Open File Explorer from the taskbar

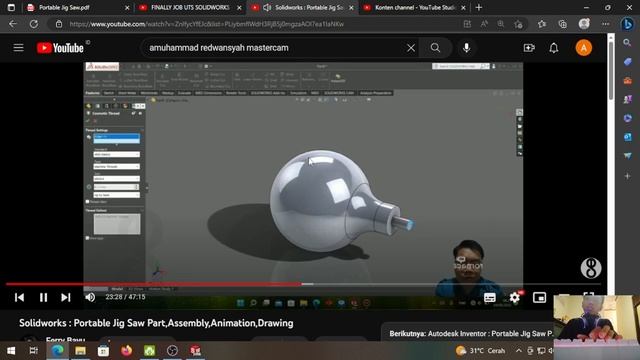(x=80, y=351)
